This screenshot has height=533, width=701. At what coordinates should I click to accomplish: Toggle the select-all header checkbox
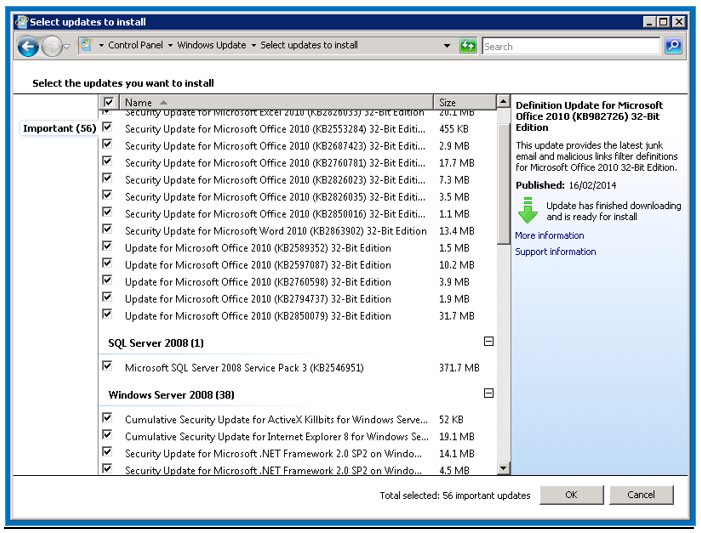108,102
